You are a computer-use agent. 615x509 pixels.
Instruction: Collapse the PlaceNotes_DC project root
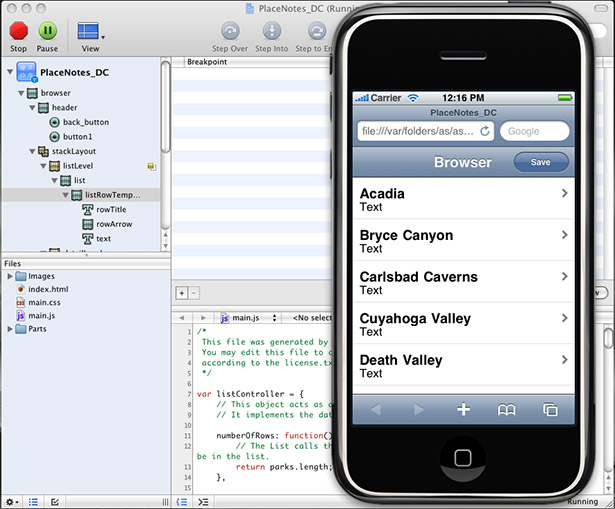tap(10, 72)
